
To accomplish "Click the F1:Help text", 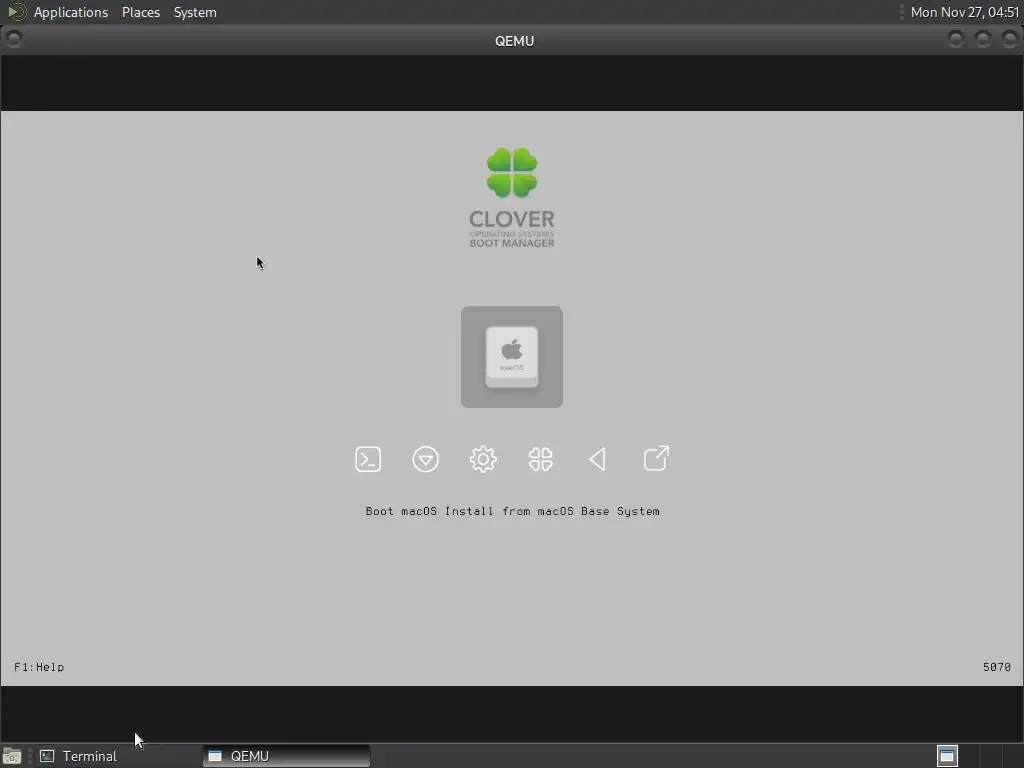I will coord(39,667).
